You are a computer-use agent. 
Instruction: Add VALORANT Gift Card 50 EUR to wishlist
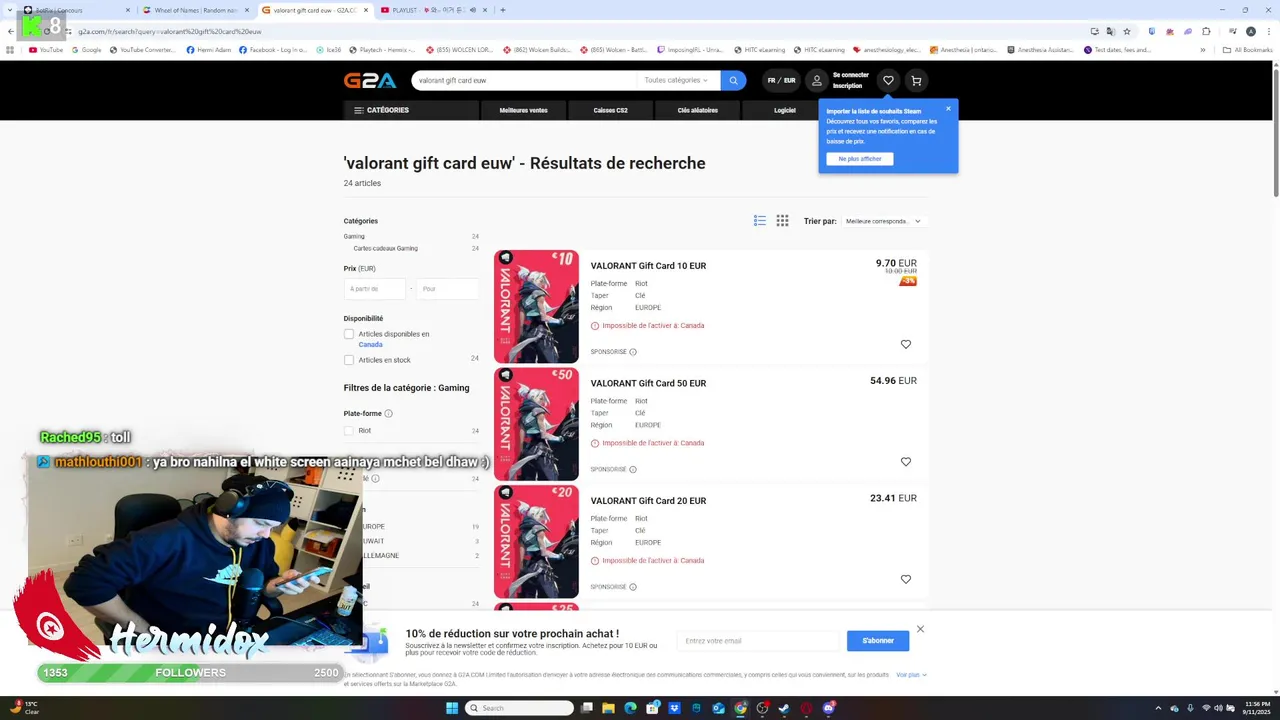coord(906,462)
